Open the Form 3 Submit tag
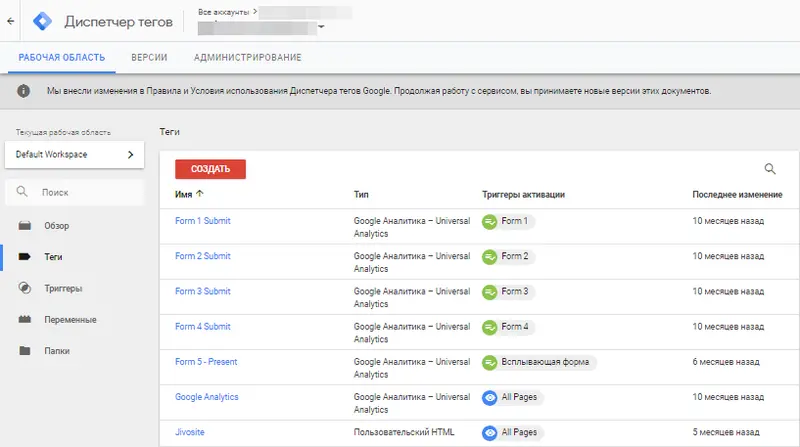This screenshot has height=447, width=800. point(203,291)
